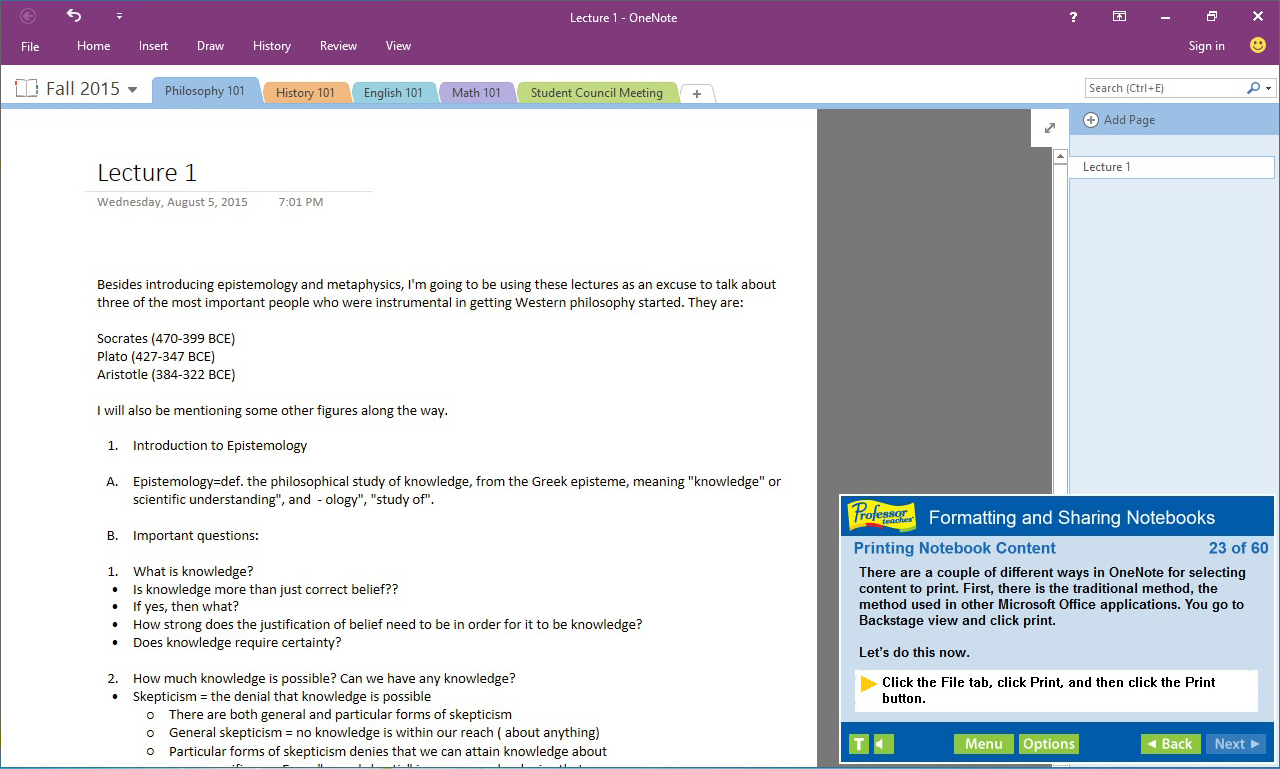Add a new page using the plus icon
Viewport: 1280px width, 769px height.
coord(1089,120)
